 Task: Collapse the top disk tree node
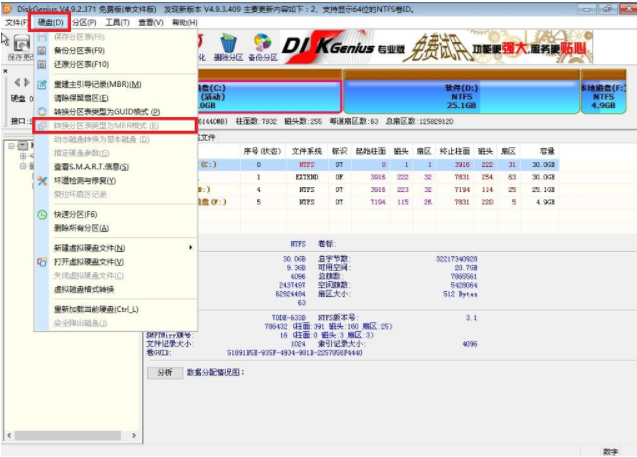tap(11, 146)
